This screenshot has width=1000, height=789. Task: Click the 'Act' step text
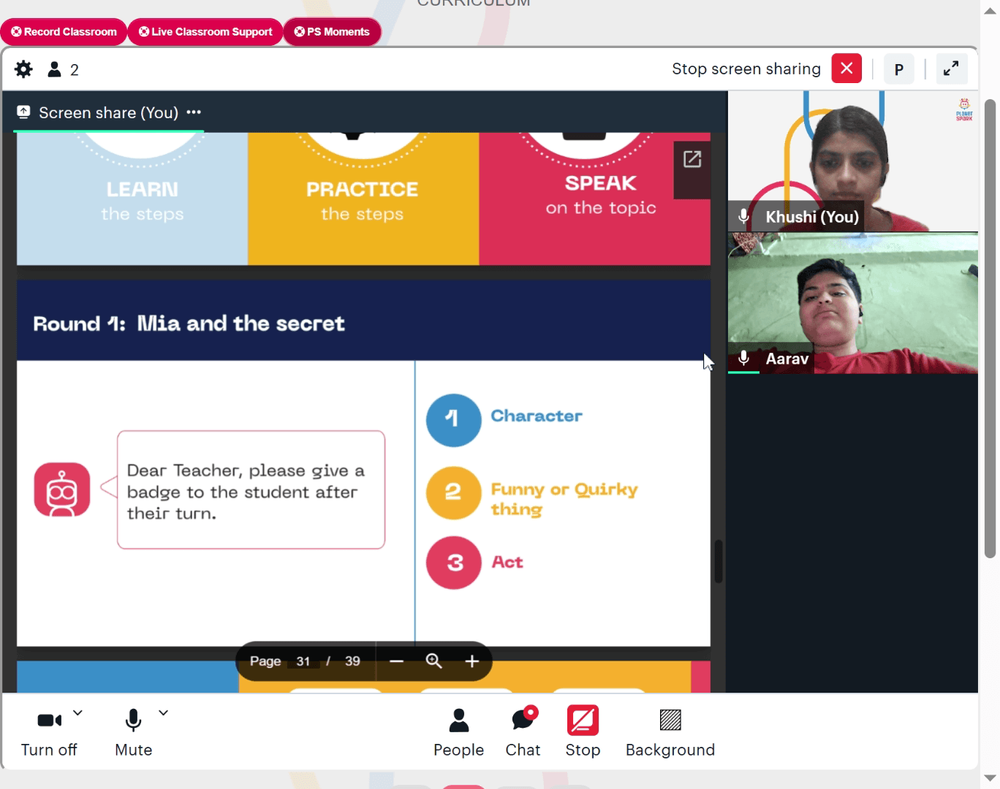click(507, 562)
